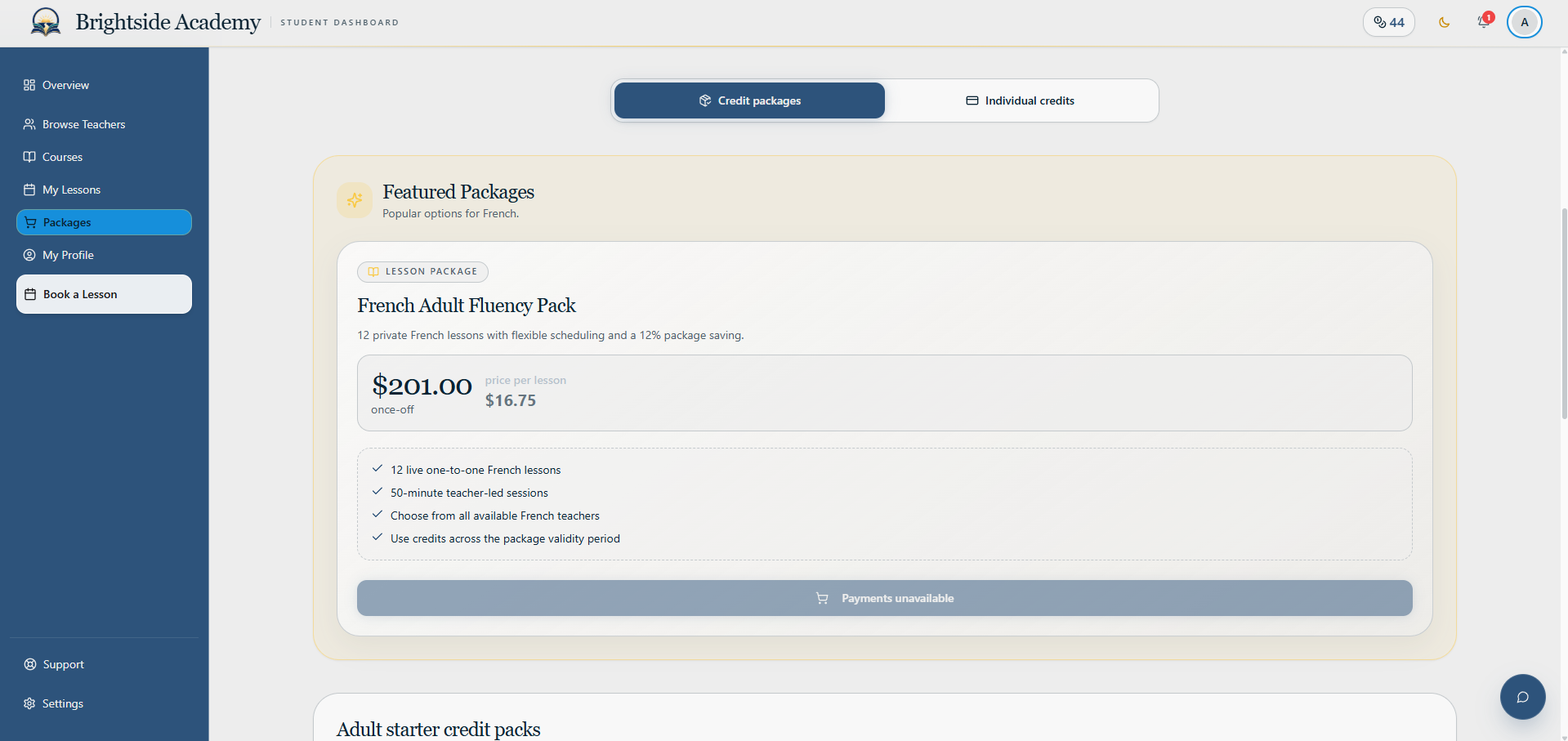Screen dimensions: 1568x741
Task: Click the $201.00 price
Action: (422, 386)
